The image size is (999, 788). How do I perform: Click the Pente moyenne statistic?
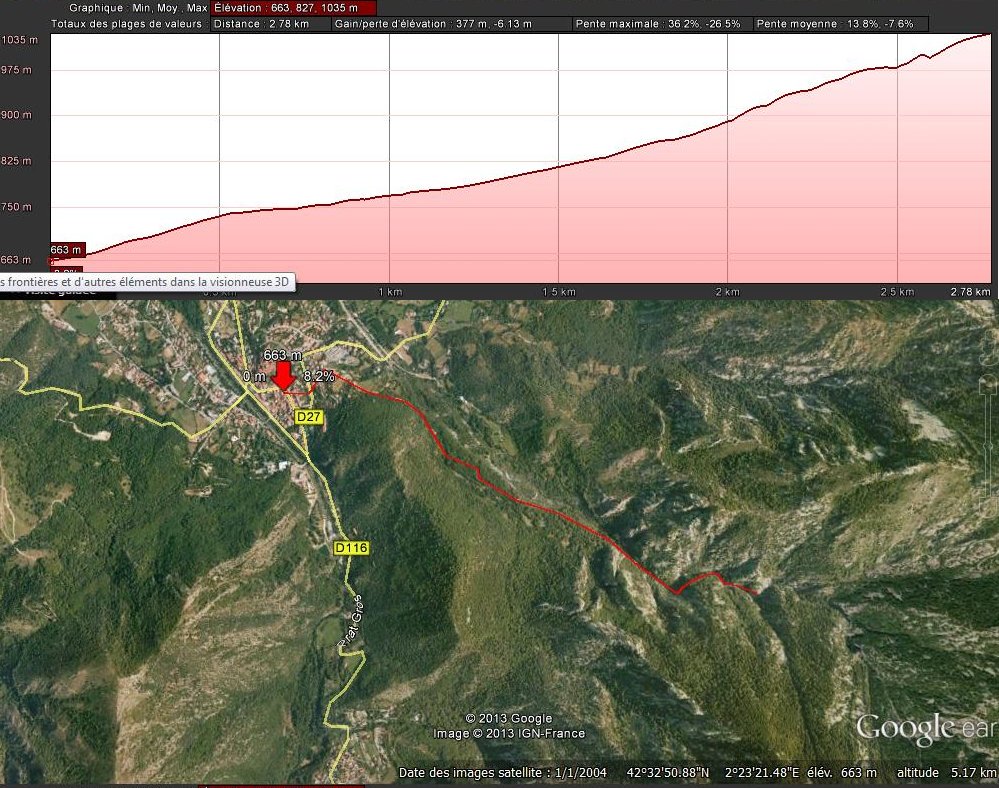(x=841, y=23)
